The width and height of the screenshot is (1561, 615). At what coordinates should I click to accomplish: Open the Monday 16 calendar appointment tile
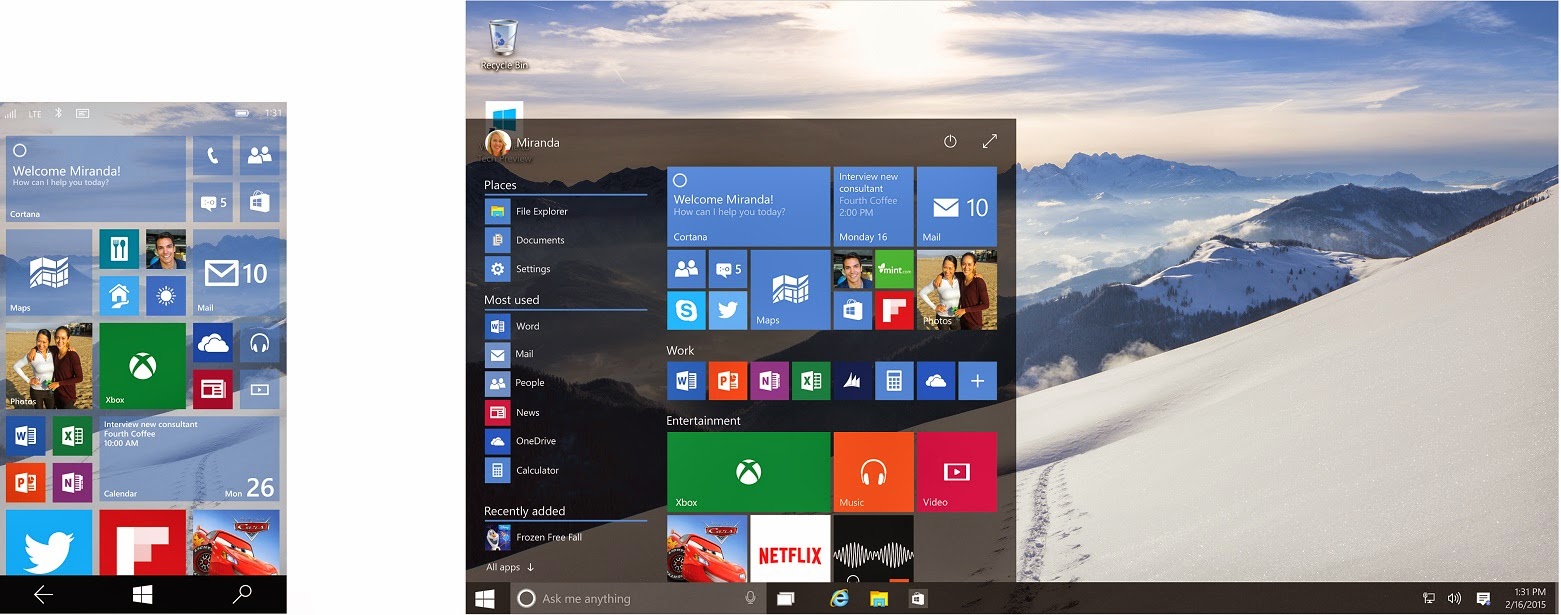tap(873, 206)
